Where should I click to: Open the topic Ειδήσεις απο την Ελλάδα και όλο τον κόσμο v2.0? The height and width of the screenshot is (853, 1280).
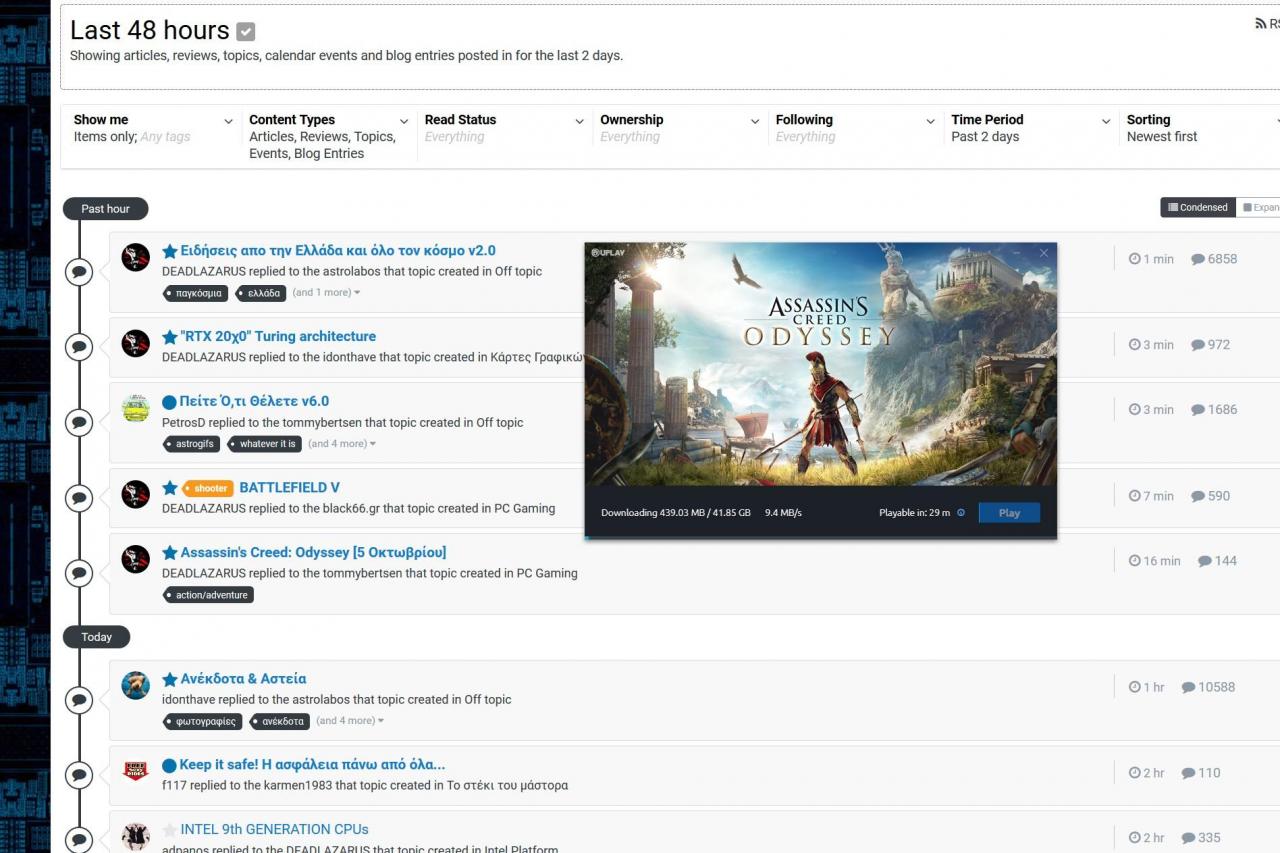(x=338, y=251)
